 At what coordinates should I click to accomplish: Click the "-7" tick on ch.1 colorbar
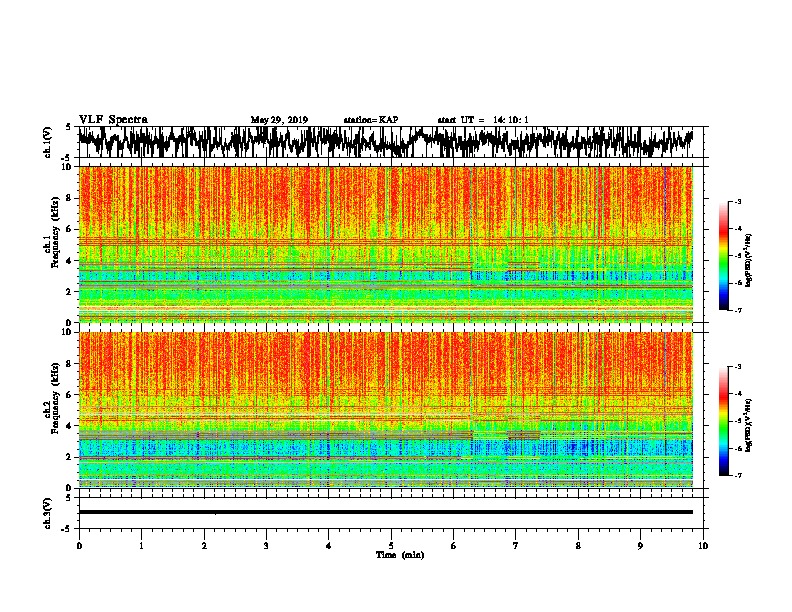737,310
